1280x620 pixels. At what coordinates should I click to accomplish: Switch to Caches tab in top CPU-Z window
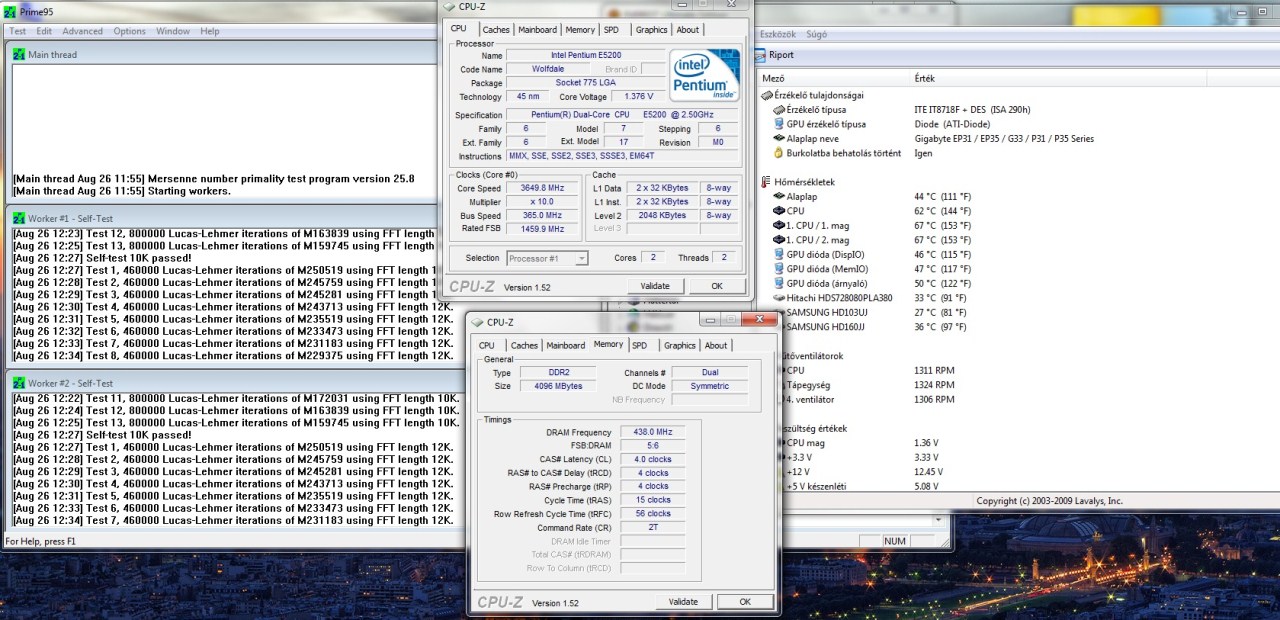click(496, 30)
